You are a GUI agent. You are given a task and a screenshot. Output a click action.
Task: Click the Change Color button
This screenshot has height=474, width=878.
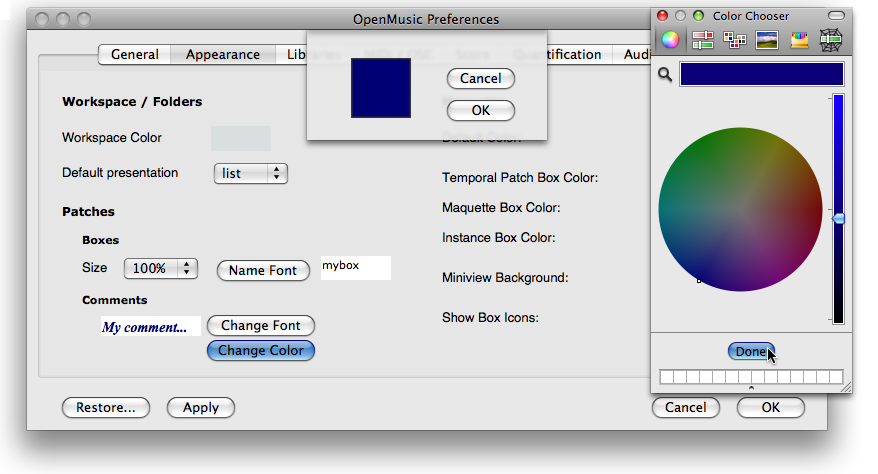[260, 350]
